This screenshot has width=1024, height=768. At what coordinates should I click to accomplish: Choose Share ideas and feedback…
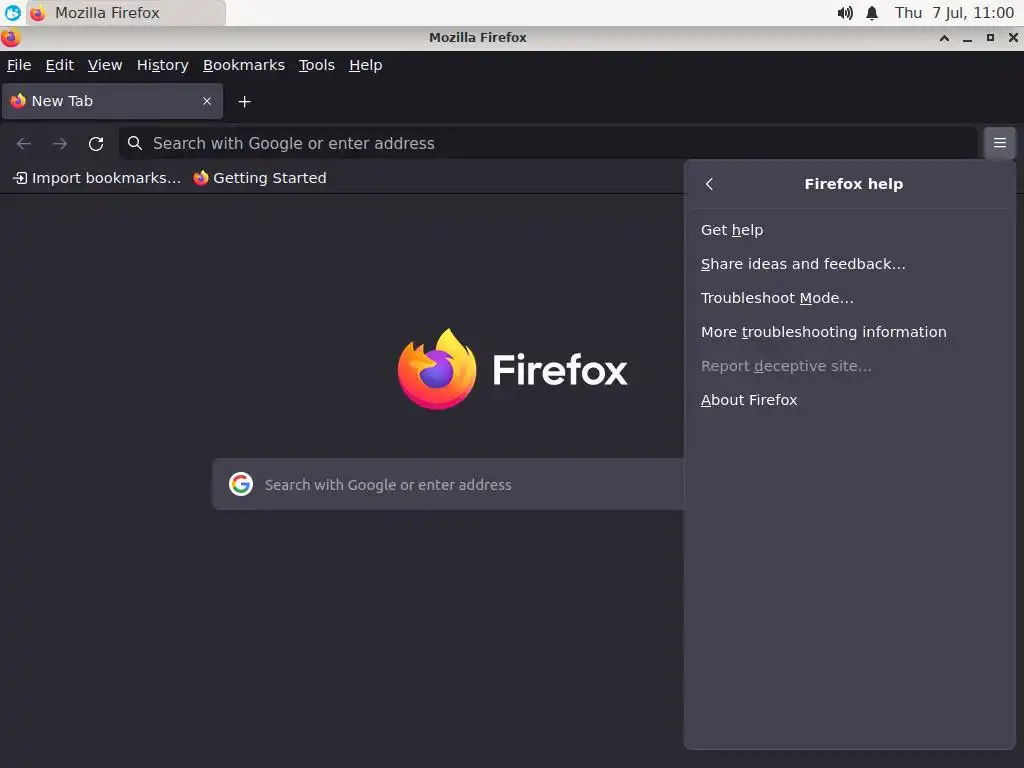click(850, 264)
